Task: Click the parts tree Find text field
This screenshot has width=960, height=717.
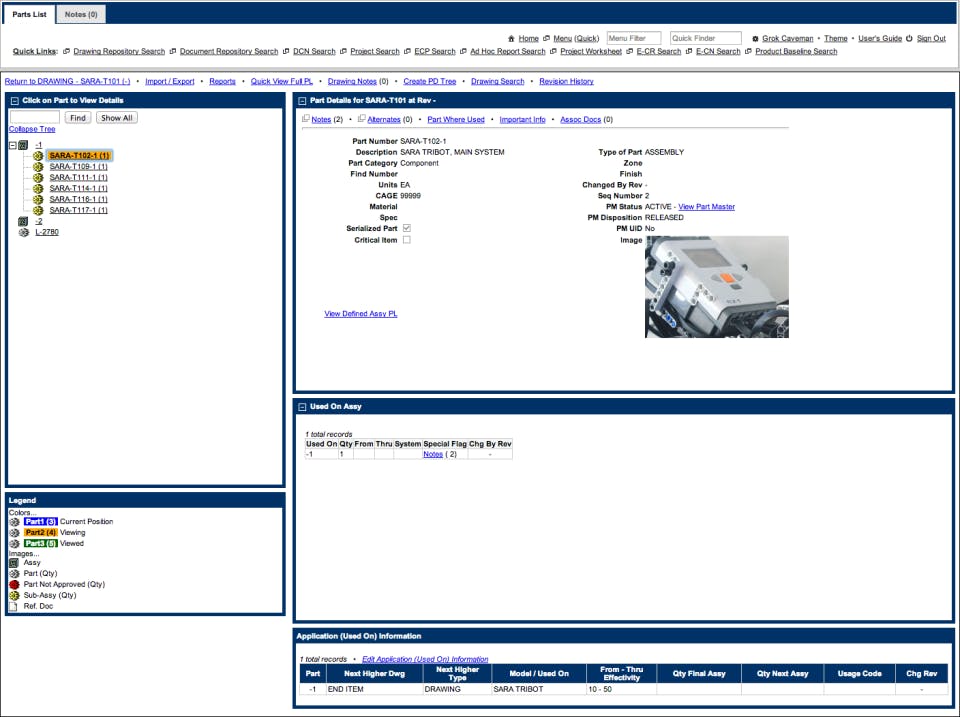Action: pos(35,117)
